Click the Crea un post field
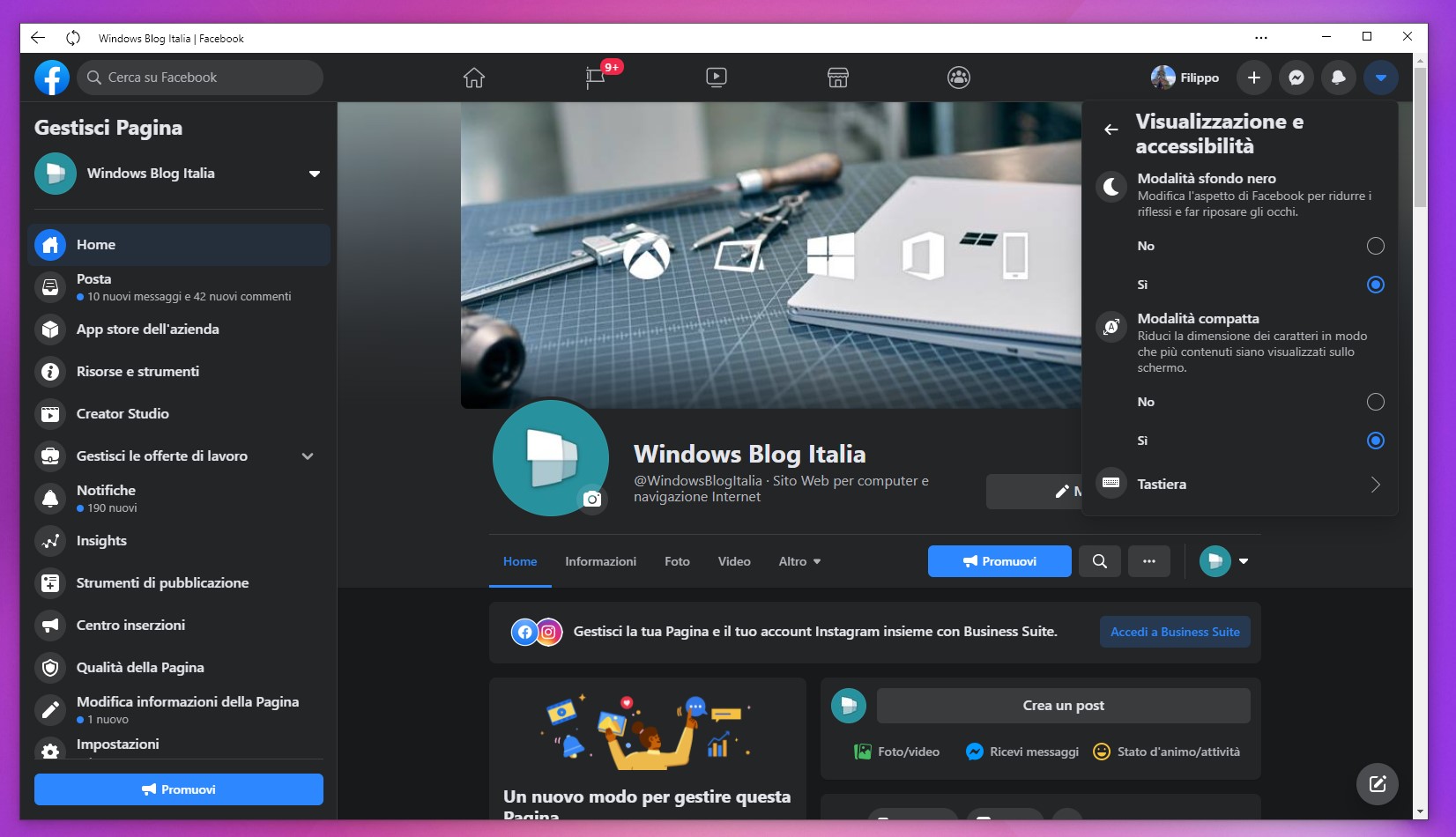Image resolution: width=1456 pixels, height=837 pixels. [x=1063, y=706]
